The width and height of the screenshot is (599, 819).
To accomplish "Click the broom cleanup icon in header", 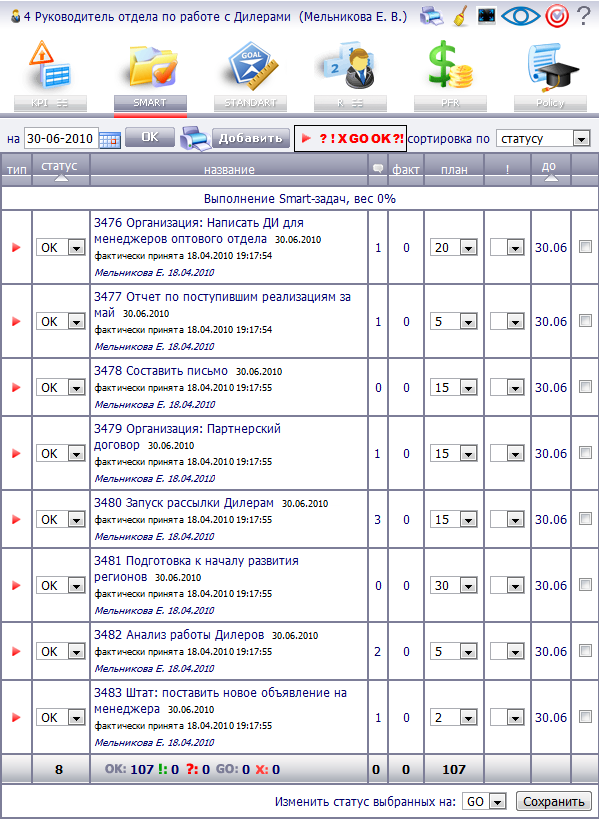I will [461, 16].
